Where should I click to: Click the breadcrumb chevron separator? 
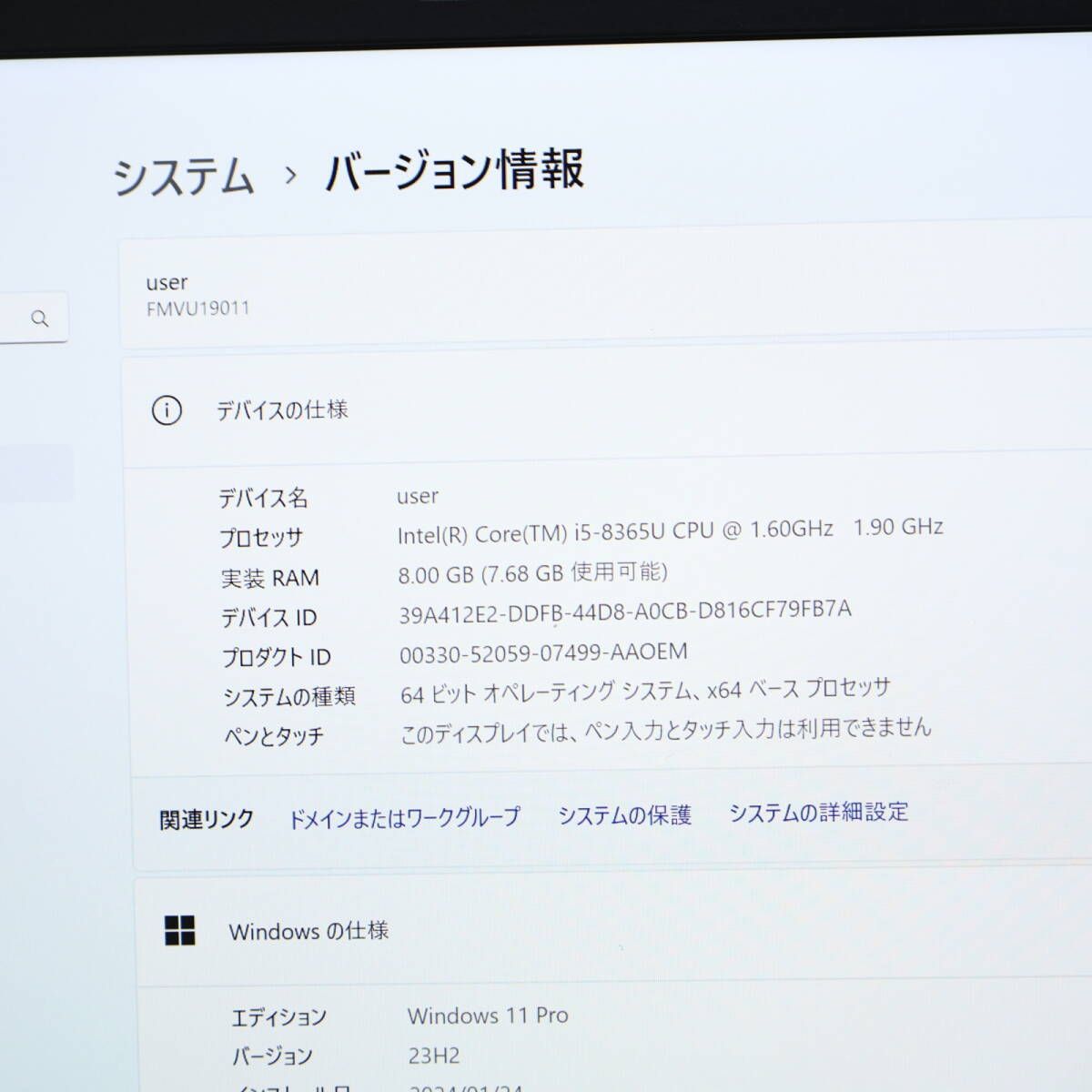[x=290, y=175]
